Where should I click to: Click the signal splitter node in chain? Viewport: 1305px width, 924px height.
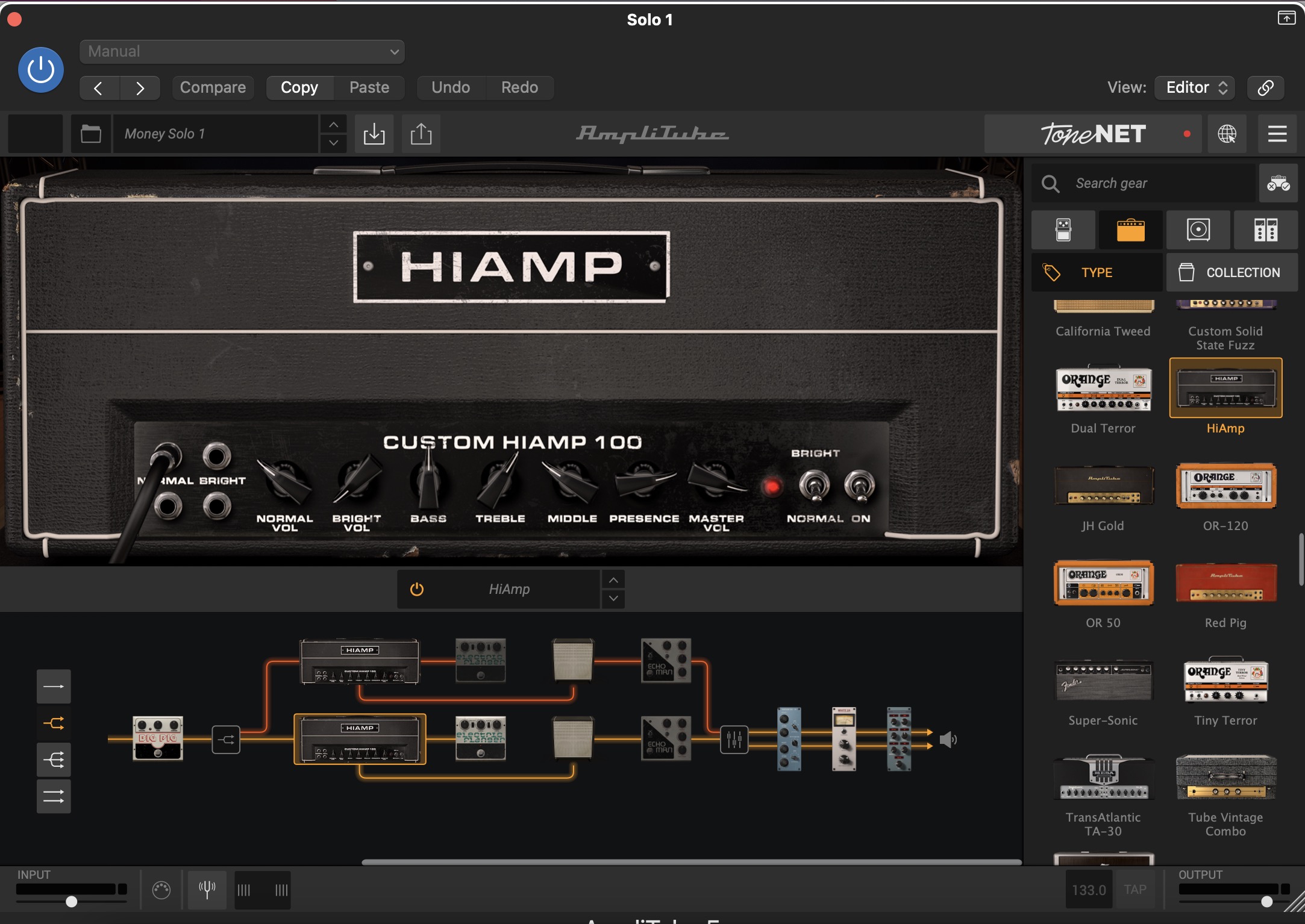[x=226, y=740]
